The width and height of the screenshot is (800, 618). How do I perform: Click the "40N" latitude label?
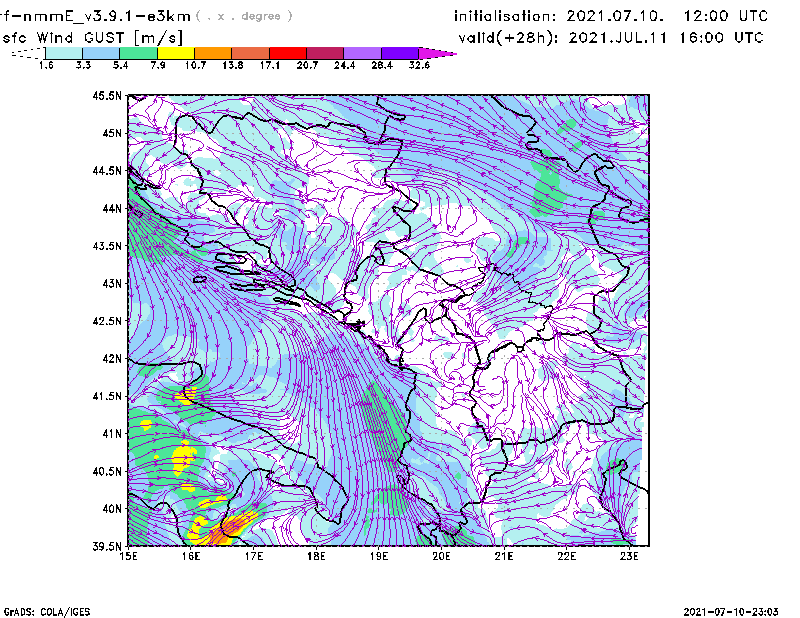click(x=112, y=509)
